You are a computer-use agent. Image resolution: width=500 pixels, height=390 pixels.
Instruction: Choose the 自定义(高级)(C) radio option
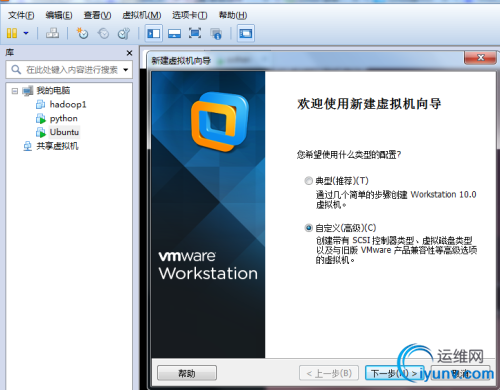click(x=309, y=228)
